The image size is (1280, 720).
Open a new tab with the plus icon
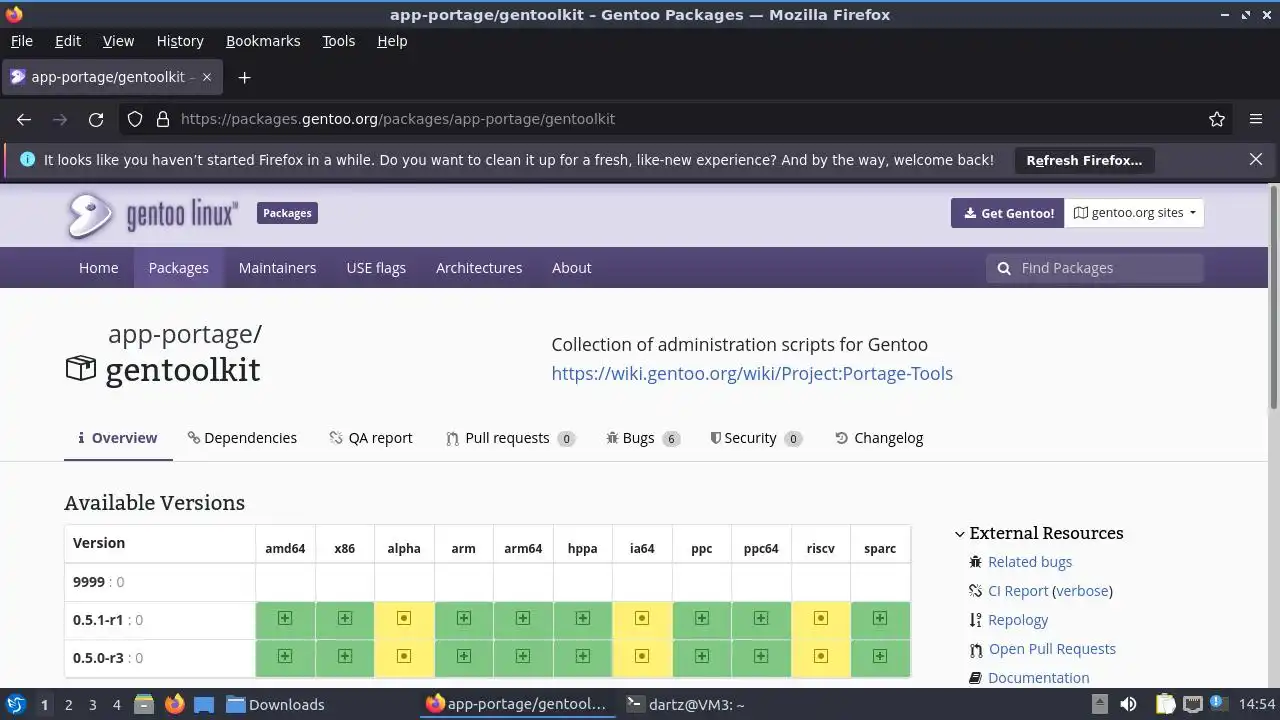pos(244,77)
